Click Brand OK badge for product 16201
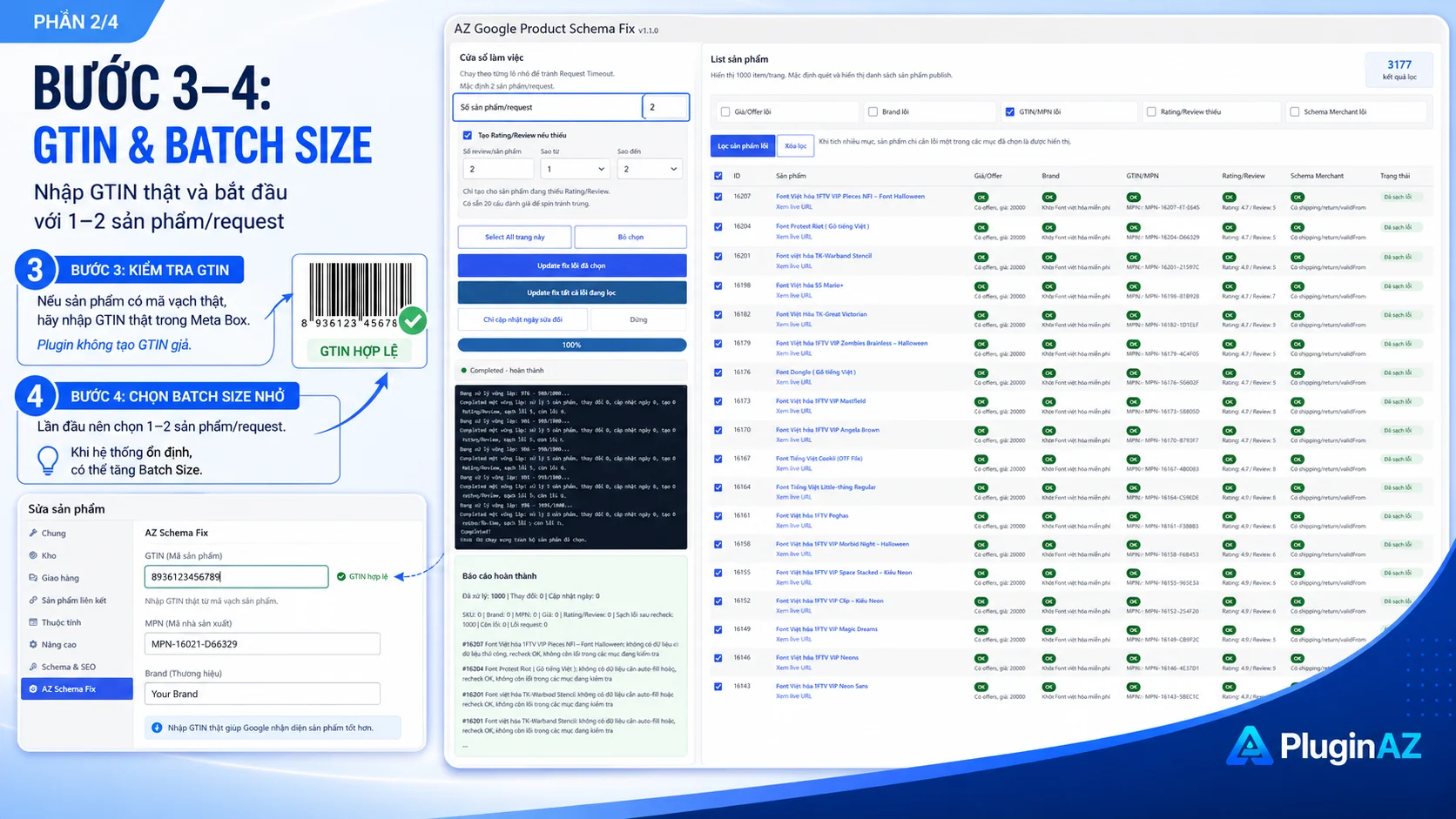 pyautogui.click(x=1048, y=257)
